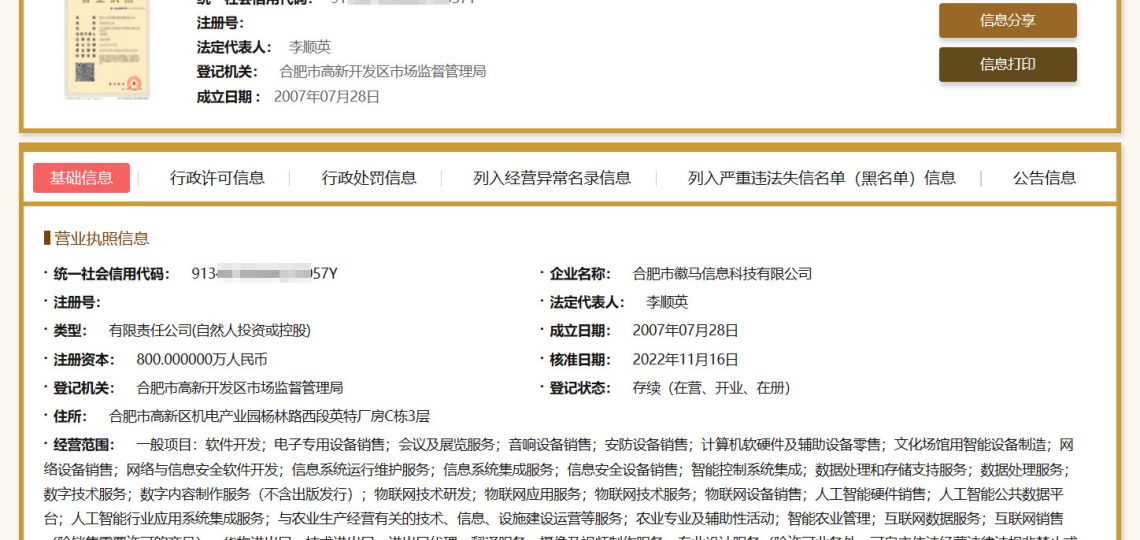The height and width of the screenshot is (540, 1140).
Task: Click the address 合肥市高新区机电产业园杨林路西段英特厂房C栋3层
Action: coord(269,416)
